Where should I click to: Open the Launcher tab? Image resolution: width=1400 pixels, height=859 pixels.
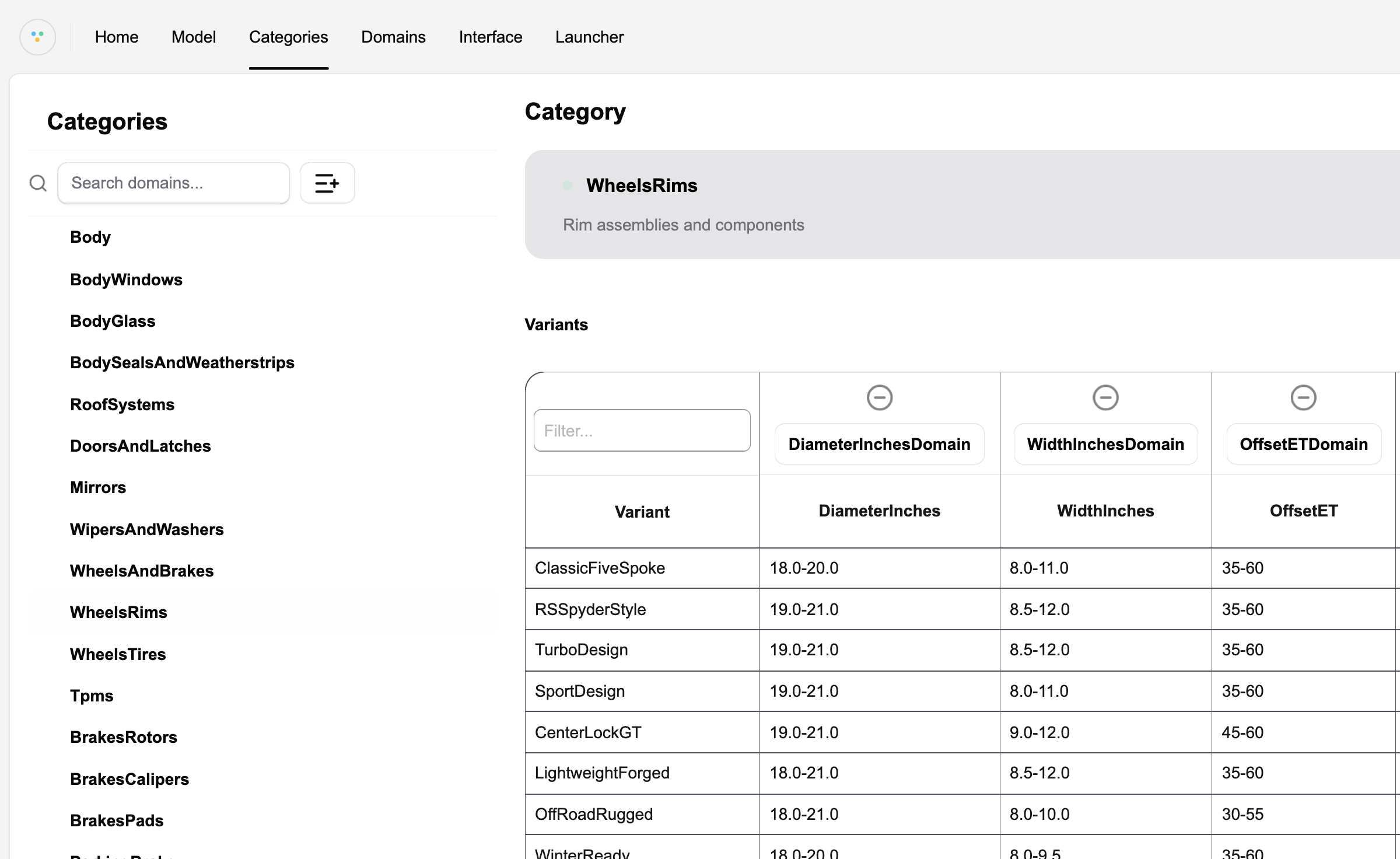click(589, 37)
